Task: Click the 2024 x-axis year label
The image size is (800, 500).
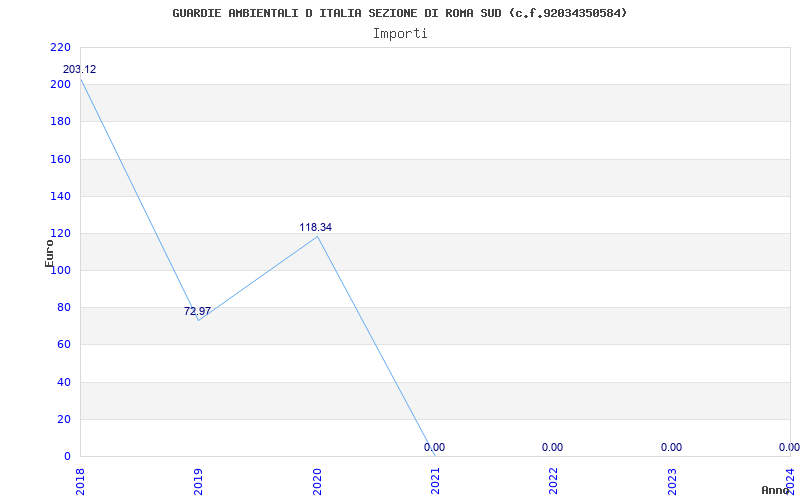Action: [790, 480]
